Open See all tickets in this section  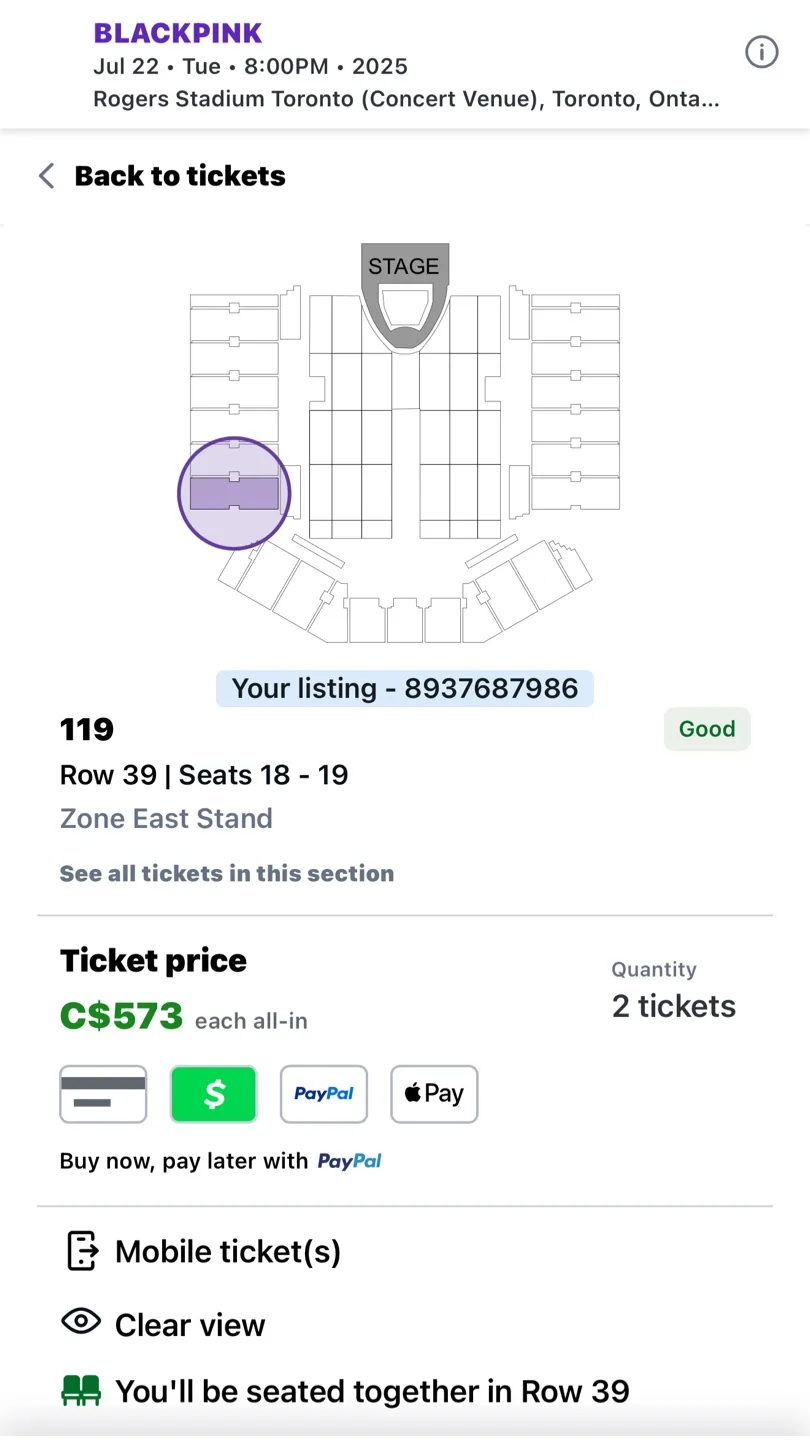pos(227,873)
